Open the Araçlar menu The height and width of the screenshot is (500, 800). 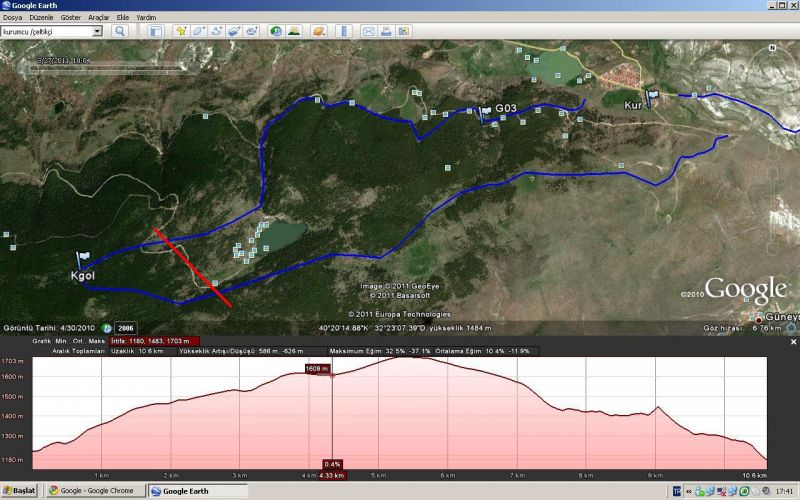(98, 17)
